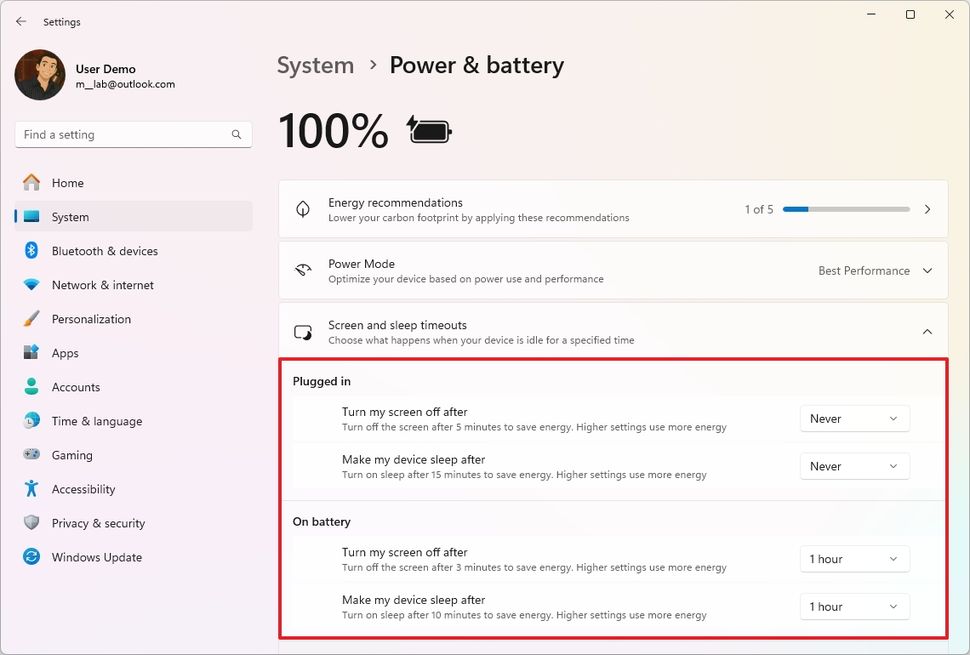Click the Energy recommendations leaf icon
This screenshot has height=655, width=970.
[x=302, y=208]
